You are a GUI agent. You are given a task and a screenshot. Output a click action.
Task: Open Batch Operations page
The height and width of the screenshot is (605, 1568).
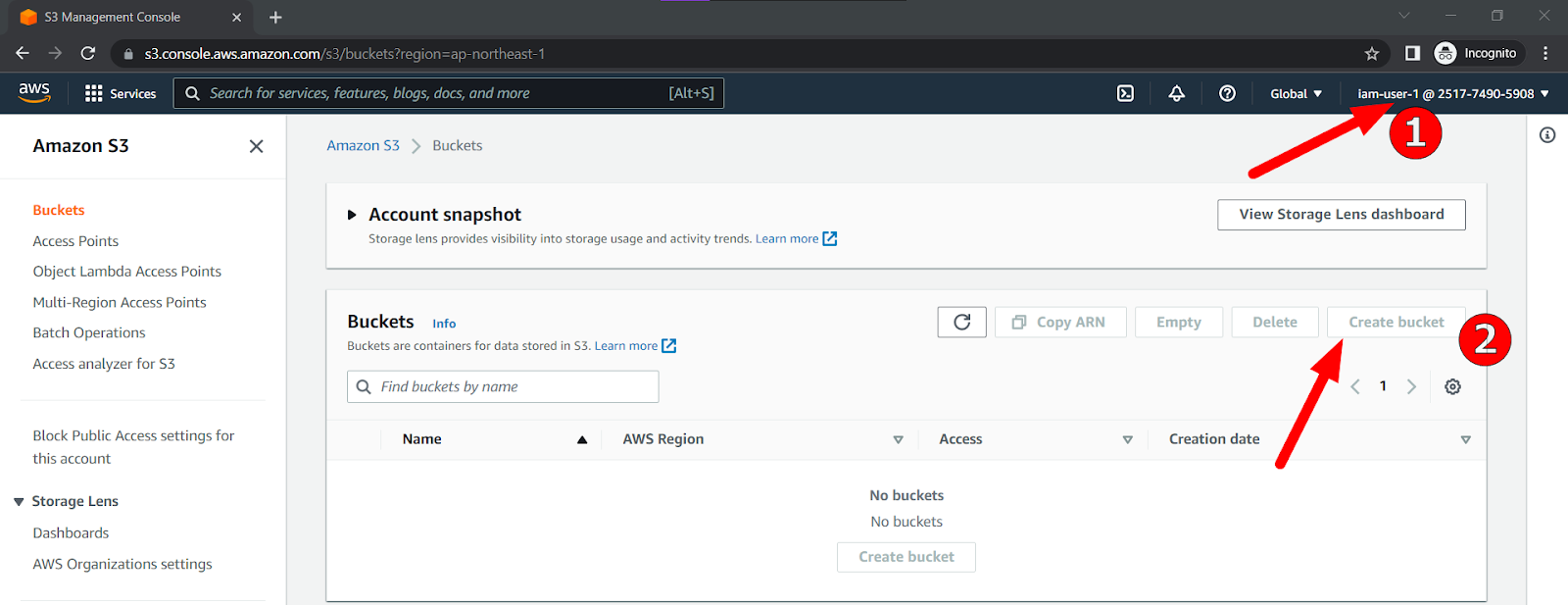pos(89,332)
